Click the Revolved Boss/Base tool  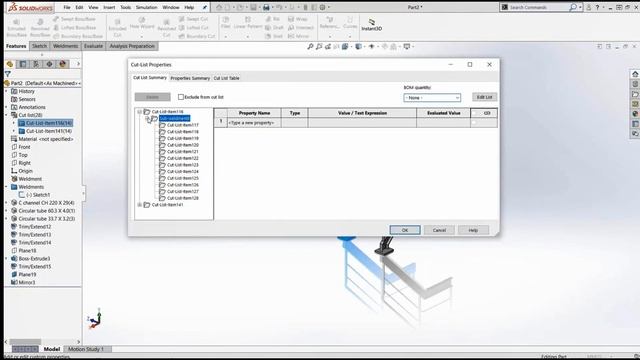pyautogui.click(x=40, y=27)
